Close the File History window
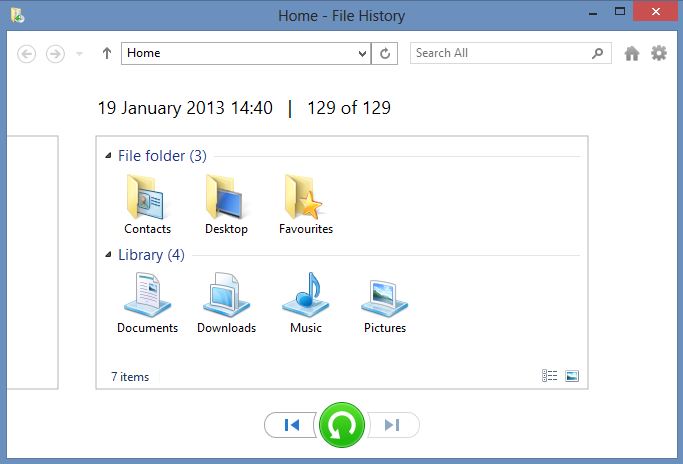This screenshot has height=464, width=683. [656, 11]
